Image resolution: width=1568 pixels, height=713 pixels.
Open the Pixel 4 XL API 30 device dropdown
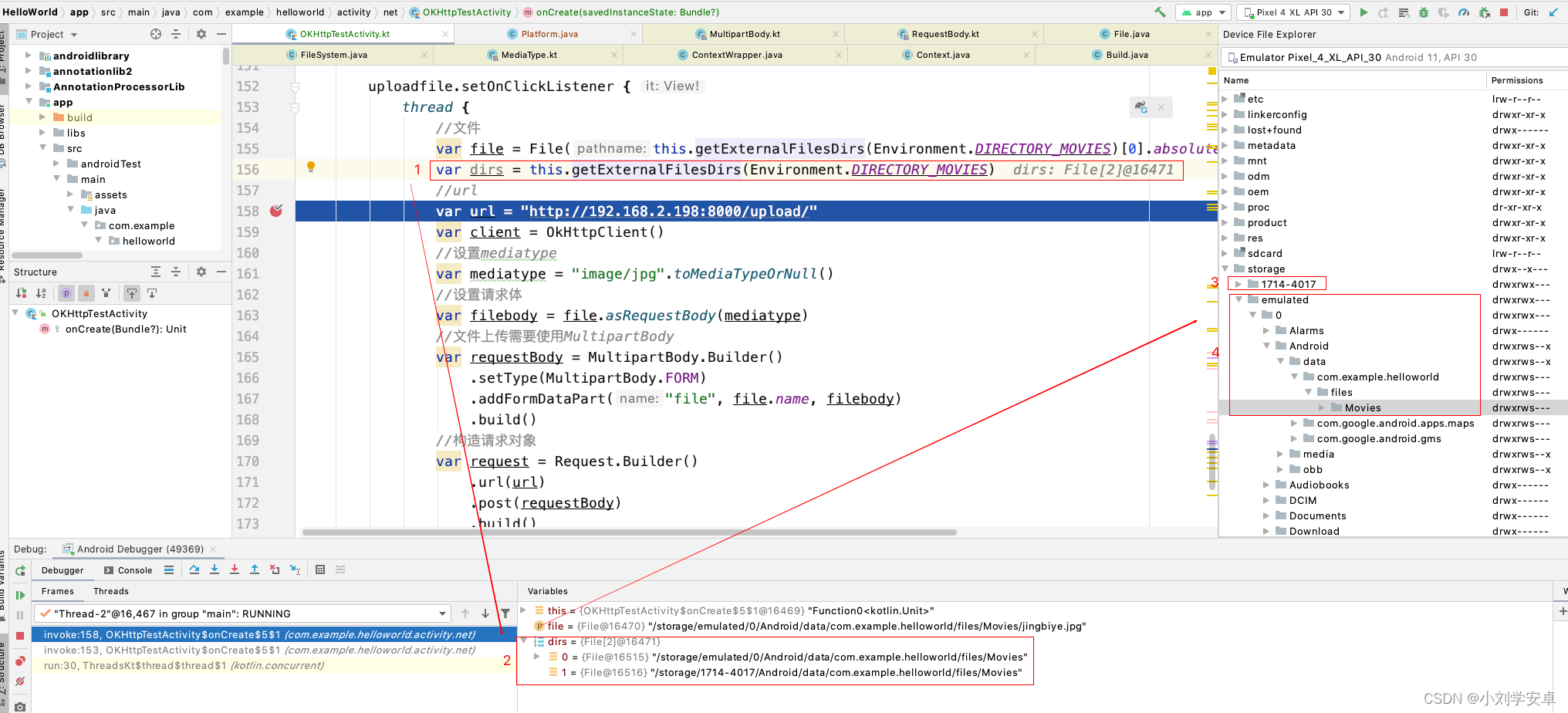1293,12
